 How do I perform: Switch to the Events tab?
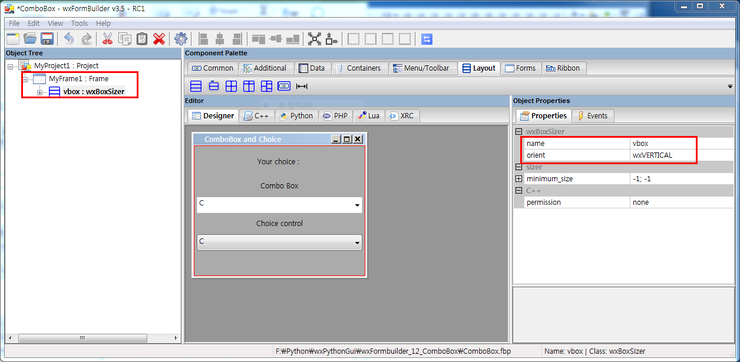pyautogui.click(x=593, y=116)
